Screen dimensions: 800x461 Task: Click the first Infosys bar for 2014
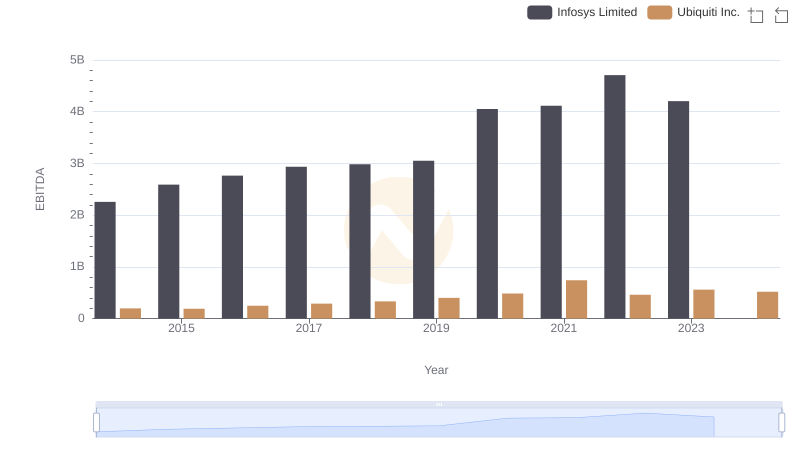[105, 260]
